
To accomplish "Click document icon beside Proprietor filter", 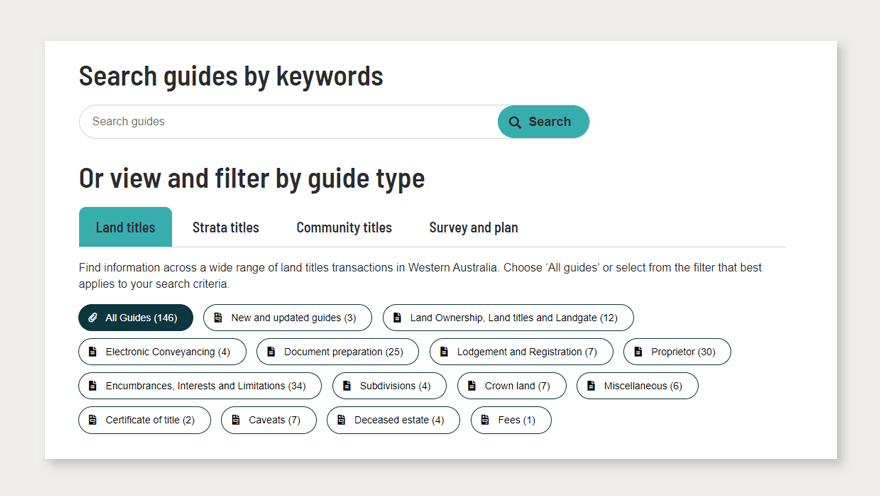I will click(x=638, y=352).
